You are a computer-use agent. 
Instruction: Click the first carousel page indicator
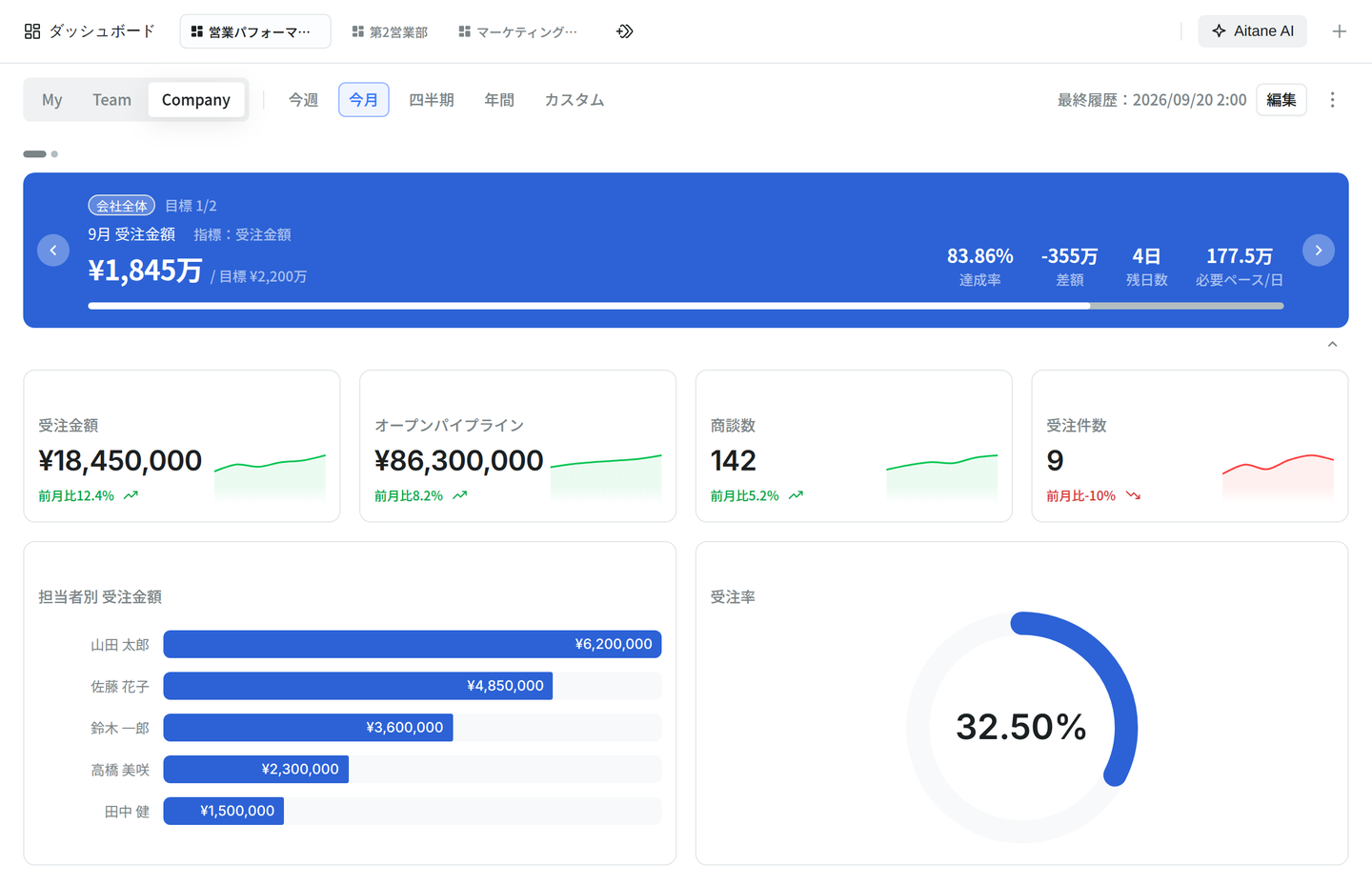click(35, 153)
